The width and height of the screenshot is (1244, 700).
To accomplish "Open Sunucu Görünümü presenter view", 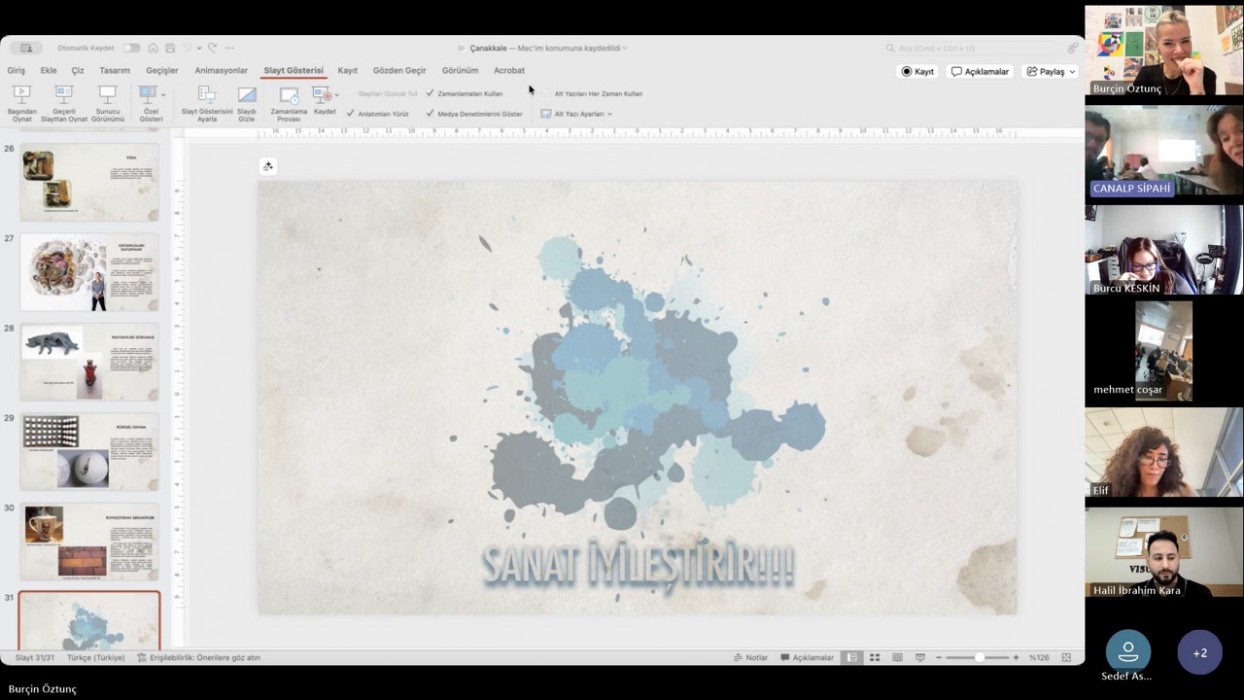I will pos(107,95).
